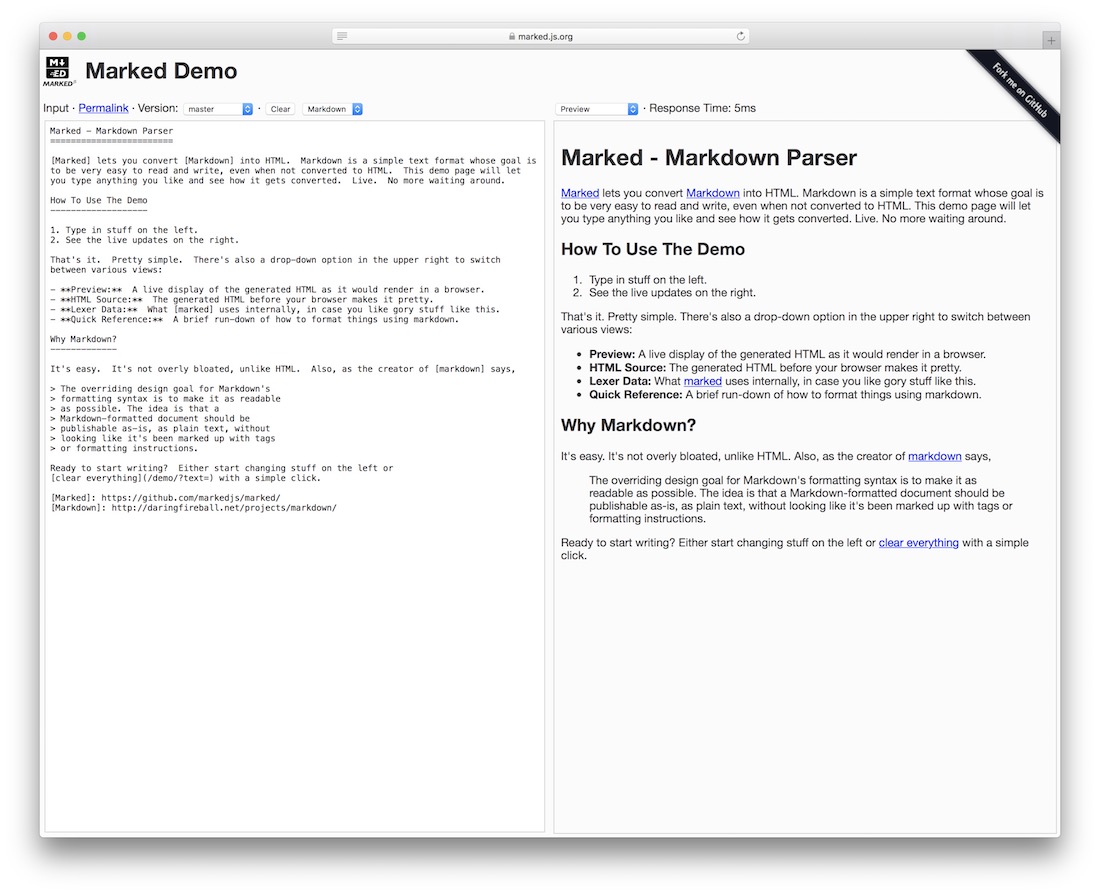Click the 'How To Use The Demo' input line
Image resolution: width=1100 pixels, height=894 pixels.
(x=99, y=200)
